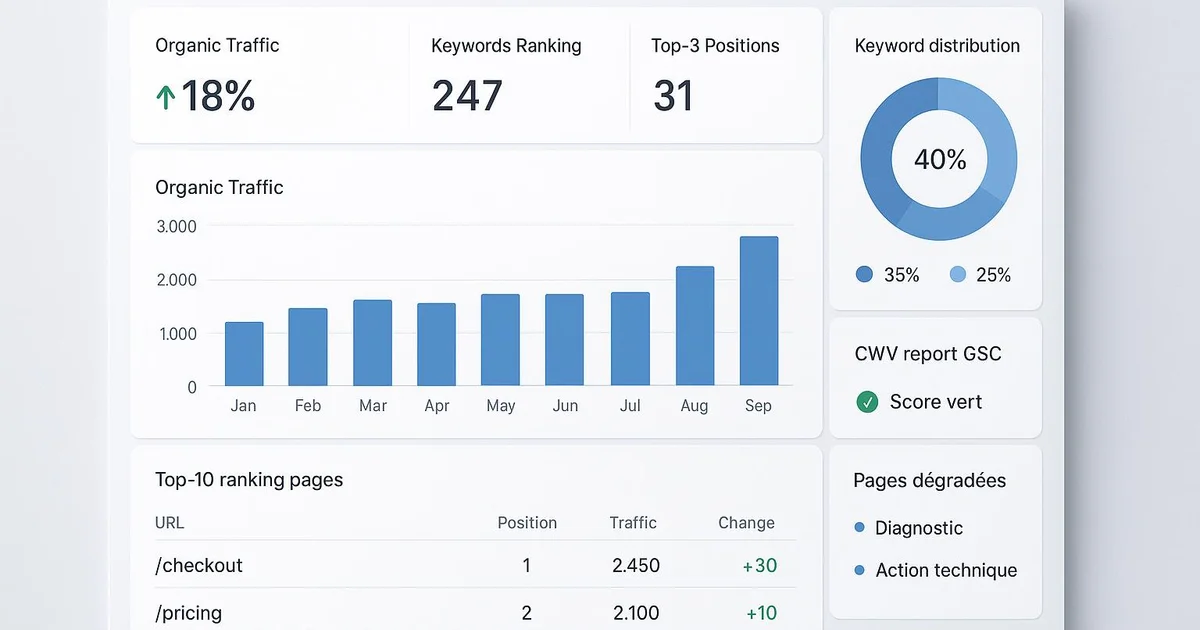Click the Sep bar in the chart
This screenshot has width=1200, height=630.
tap(759, 311)
